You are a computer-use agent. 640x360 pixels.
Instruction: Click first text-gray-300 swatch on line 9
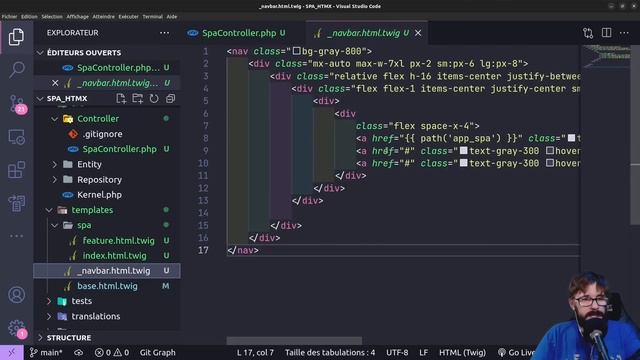(x=464, y=151)
